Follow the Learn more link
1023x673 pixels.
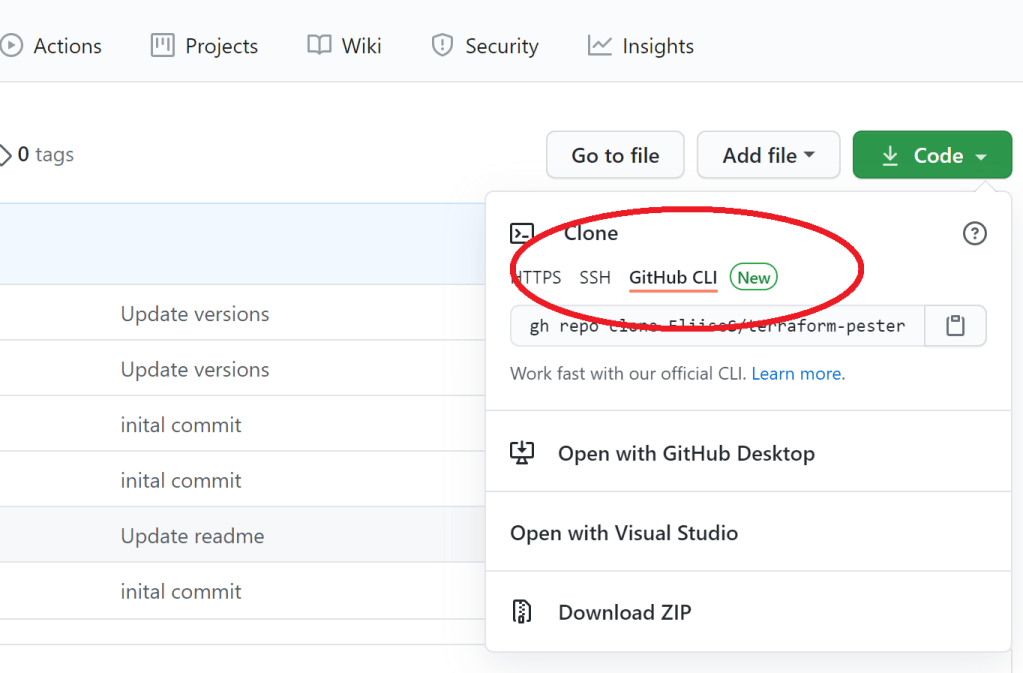tap(797, 374)
